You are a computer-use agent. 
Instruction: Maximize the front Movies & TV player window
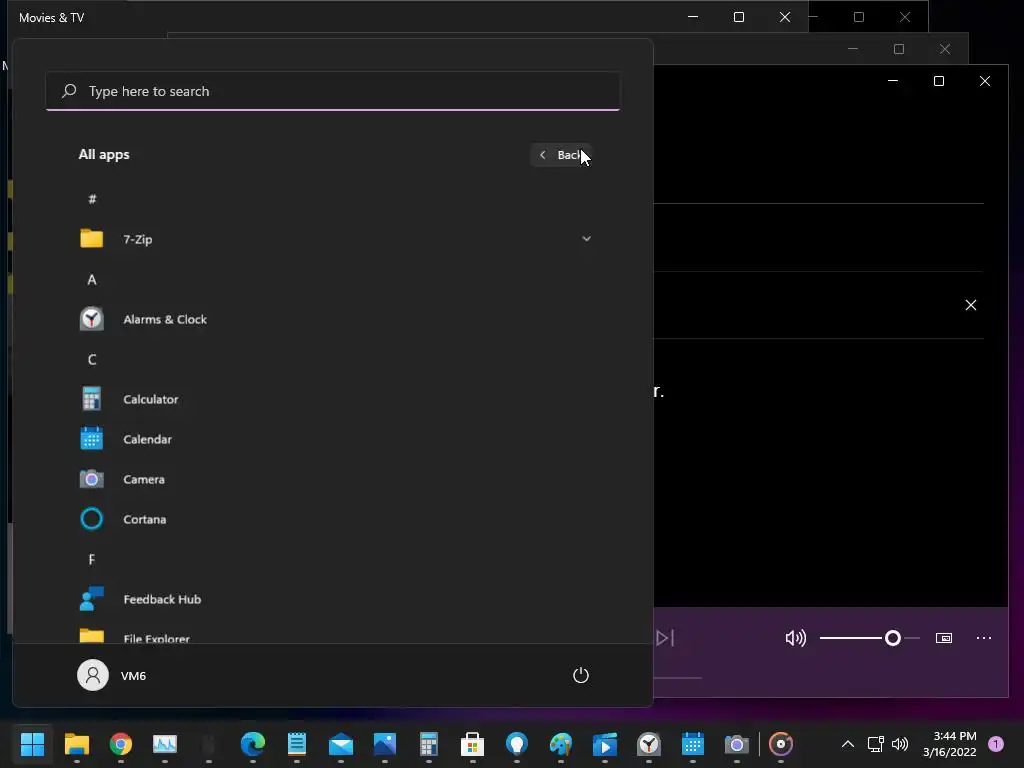(938, 81)
